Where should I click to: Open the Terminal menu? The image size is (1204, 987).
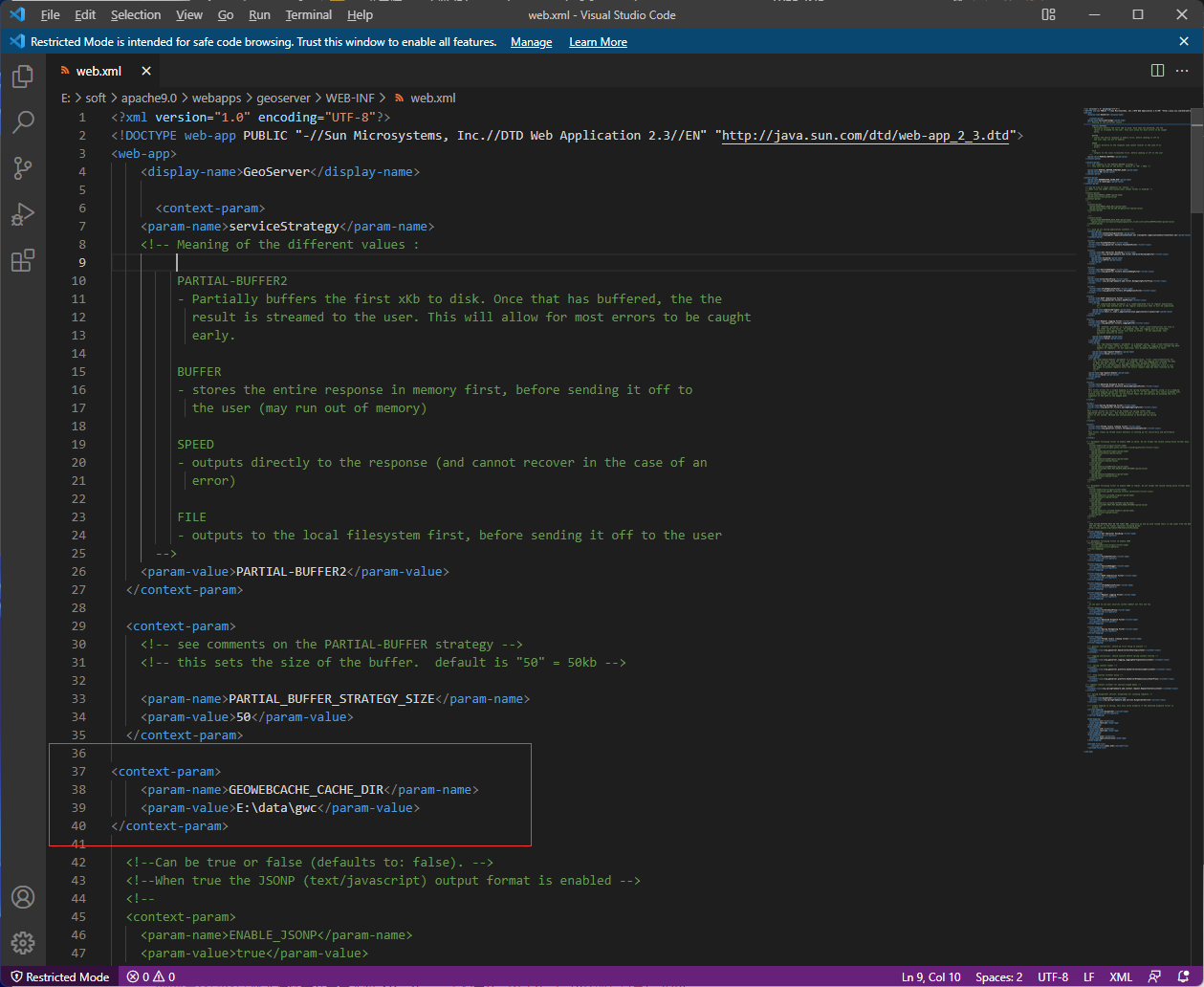click(x=309, y=15)
